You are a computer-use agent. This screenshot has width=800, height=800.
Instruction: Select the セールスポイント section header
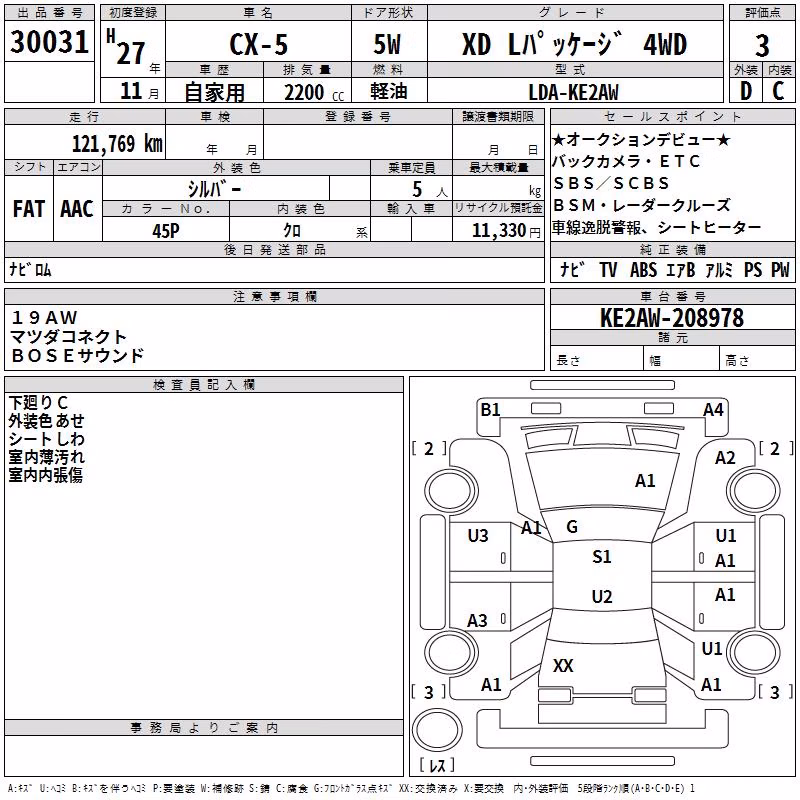pyautogui.click(x=672, y=116)
